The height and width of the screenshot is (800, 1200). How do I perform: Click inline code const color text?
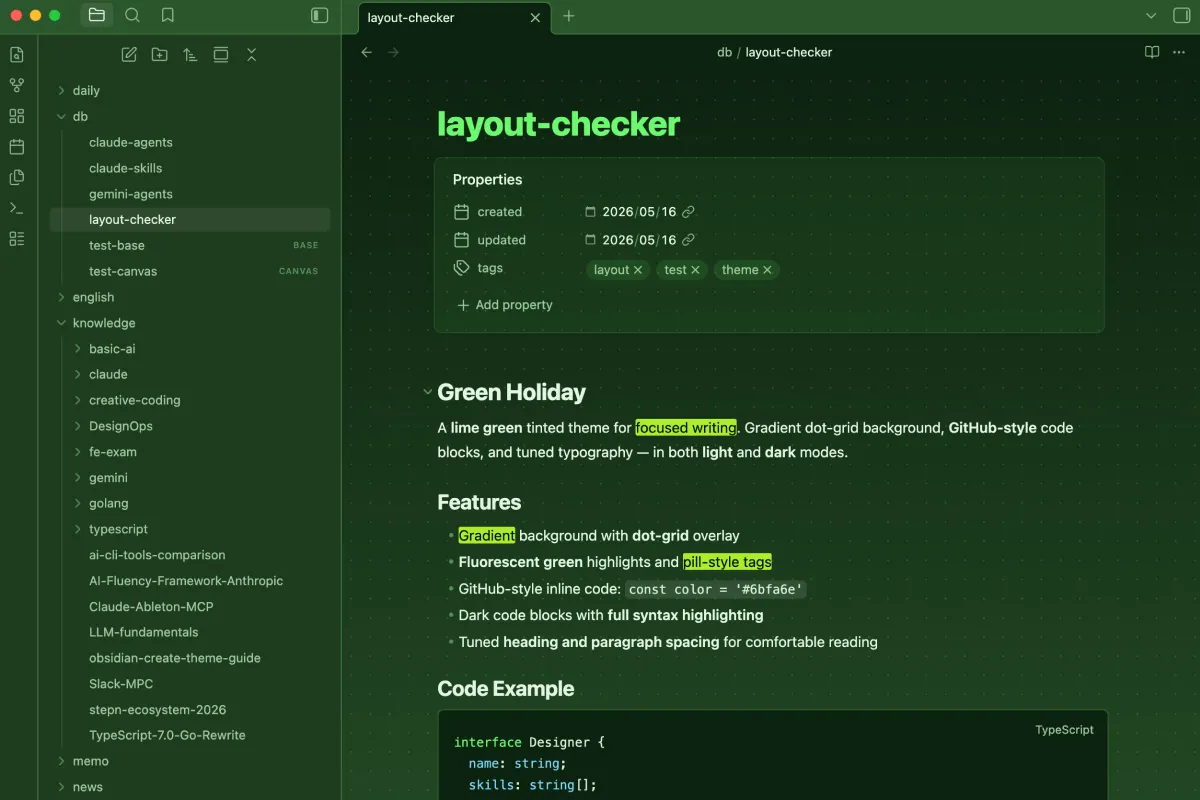point(716,589)
